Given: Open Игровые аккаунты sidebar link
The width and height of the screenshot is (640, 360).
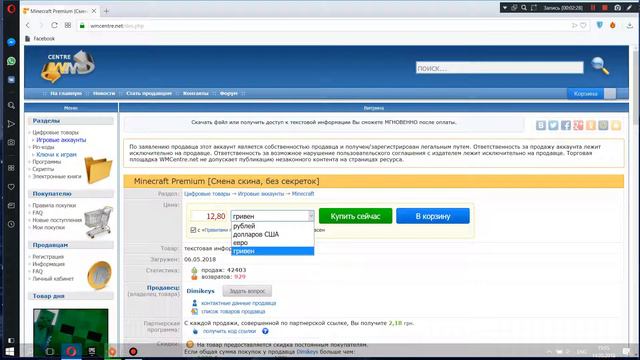Looking at the screenshot, I should 61,140.
